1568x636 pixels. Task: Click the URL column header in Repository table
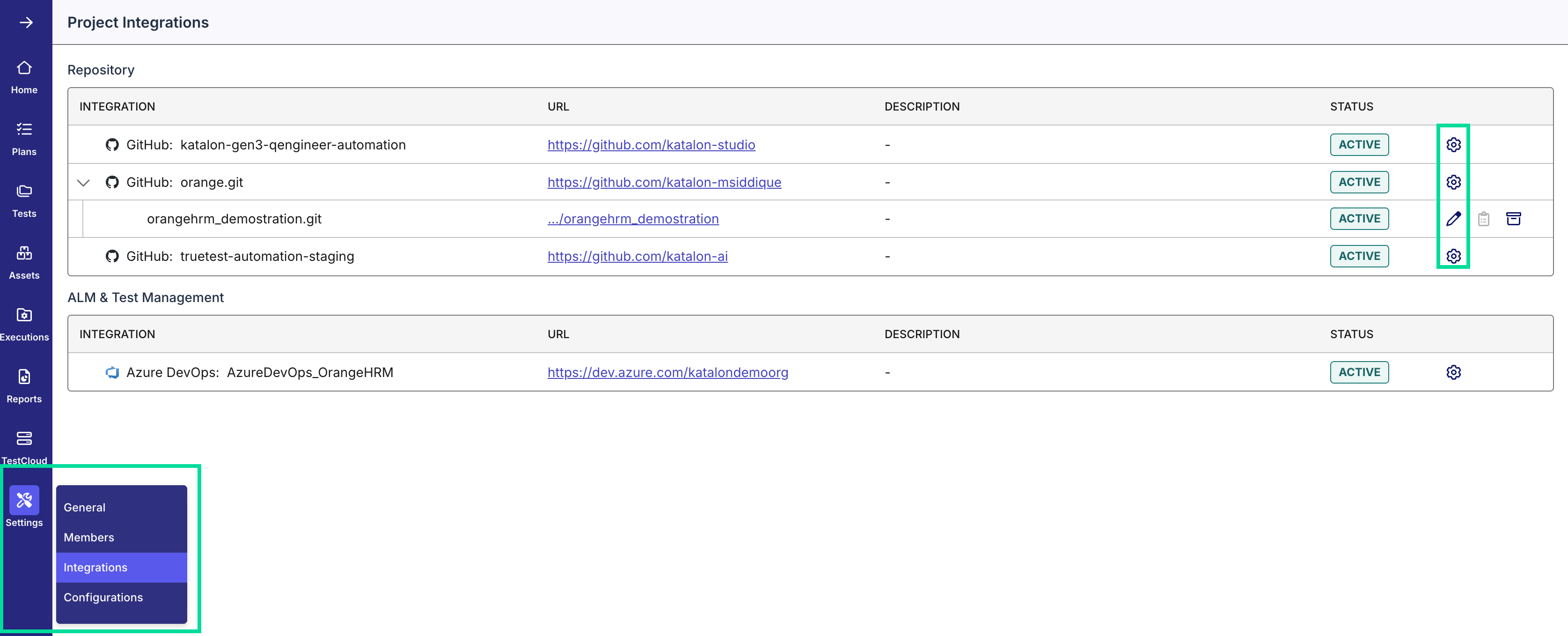558,107
